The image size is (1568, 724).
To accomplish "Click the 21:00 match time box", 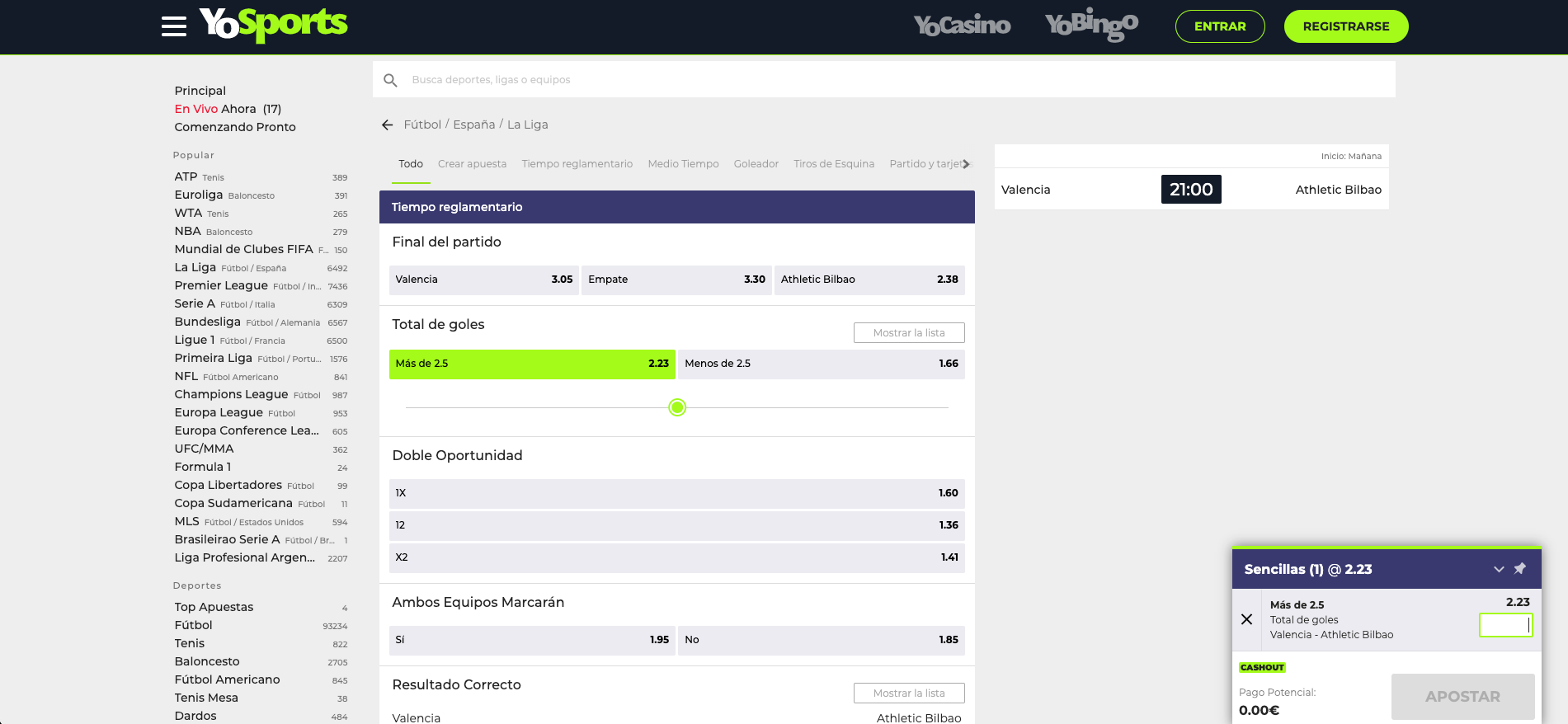I will (1191, 190).
